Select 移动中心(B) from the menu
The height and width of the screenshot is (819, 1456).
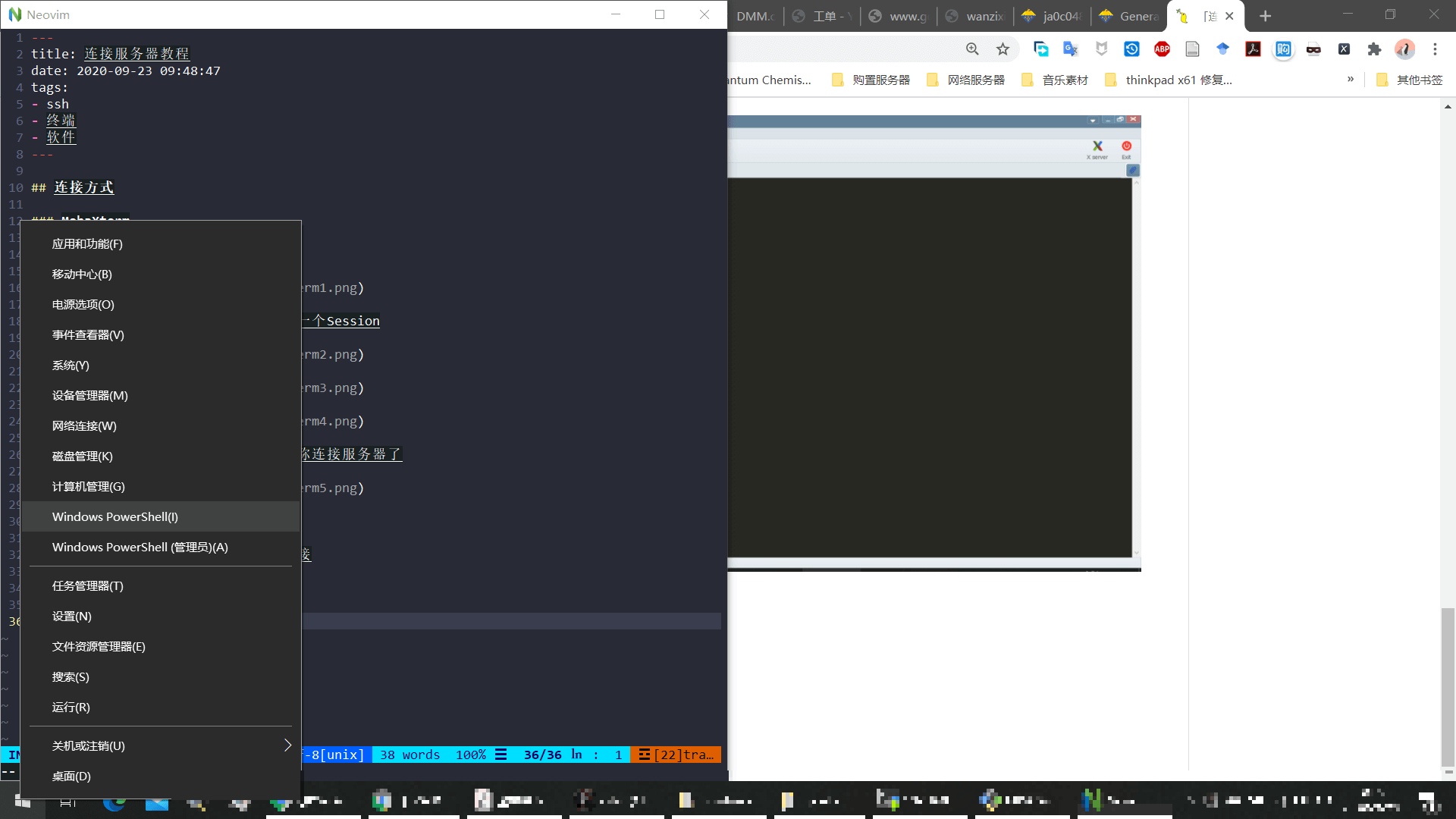162,274
